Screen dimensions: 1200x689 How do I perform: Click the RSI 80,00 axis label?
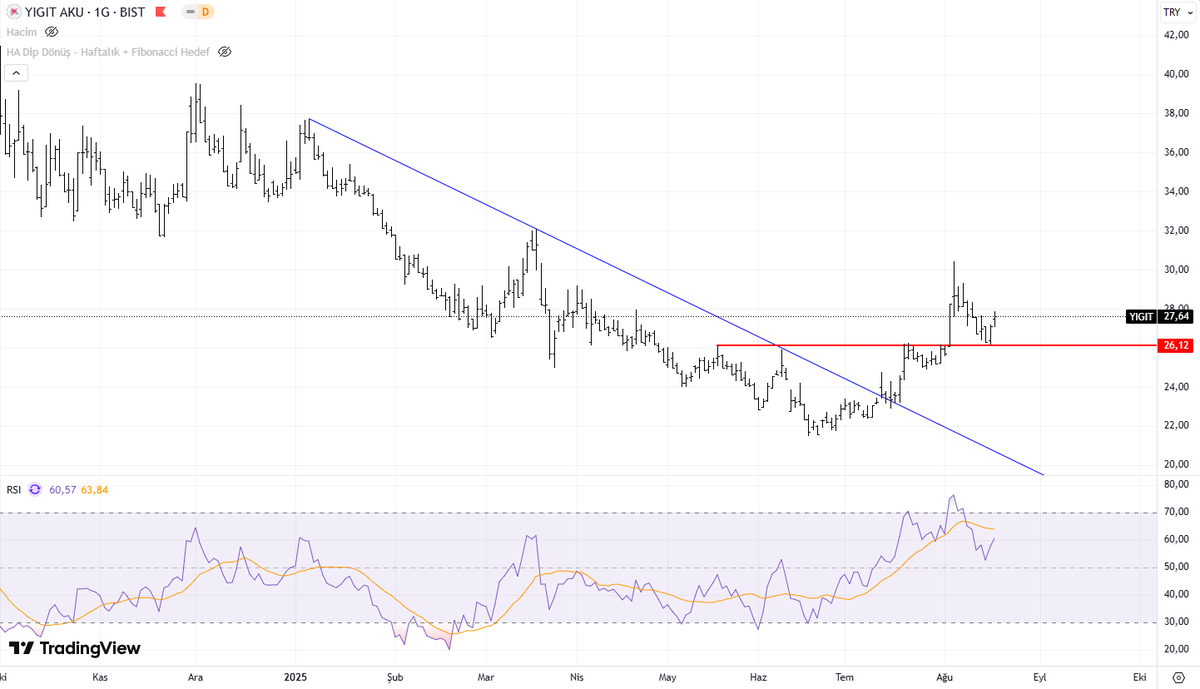tap(1175, 485)
